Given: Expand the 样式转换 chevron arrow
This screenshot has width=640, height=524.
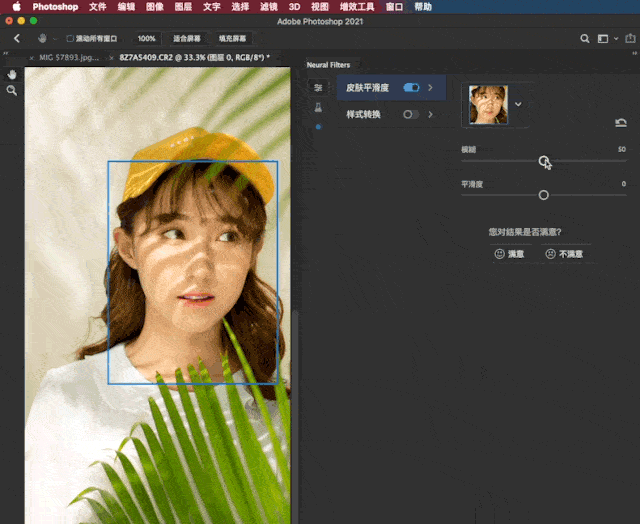Looking at the screenshot, I should pyautogui.click(x=430, y=114).
